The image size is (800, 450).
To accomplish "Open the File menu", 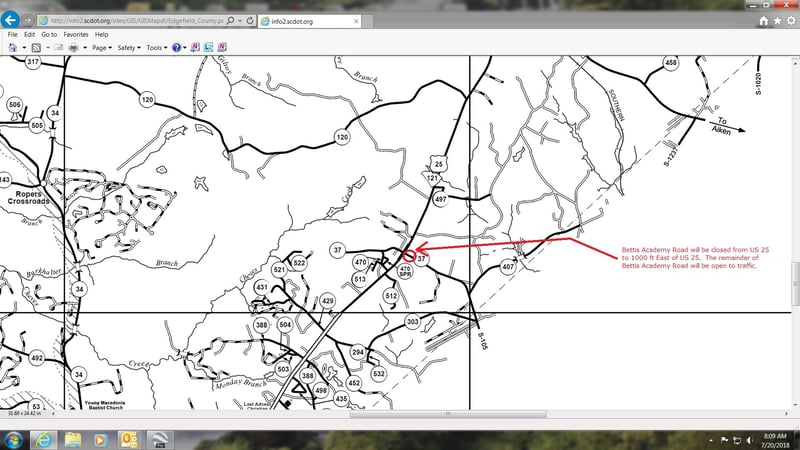I will (13, 34).
